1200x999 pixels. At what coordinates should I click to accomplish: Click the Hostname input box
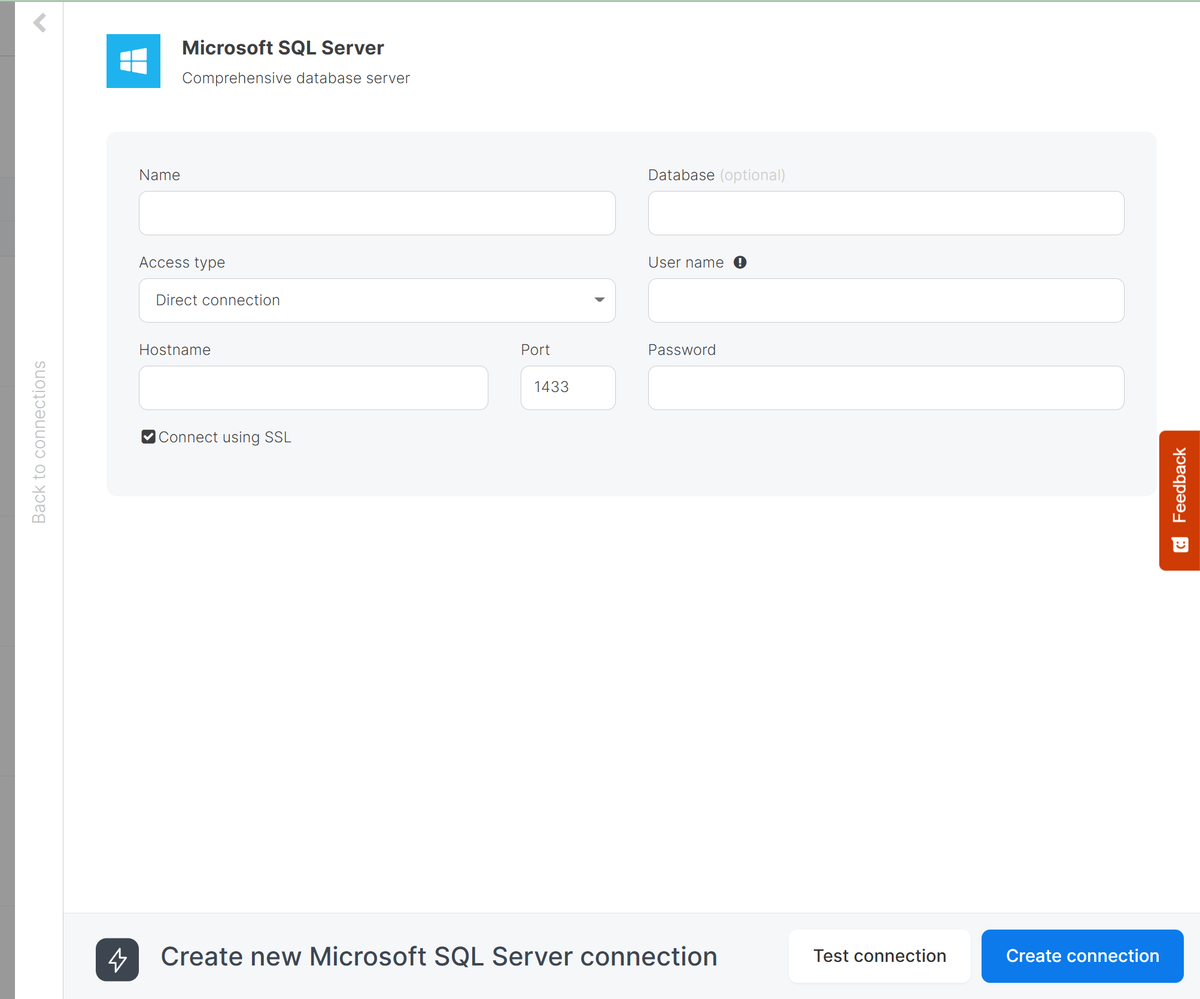pos(313,388)
